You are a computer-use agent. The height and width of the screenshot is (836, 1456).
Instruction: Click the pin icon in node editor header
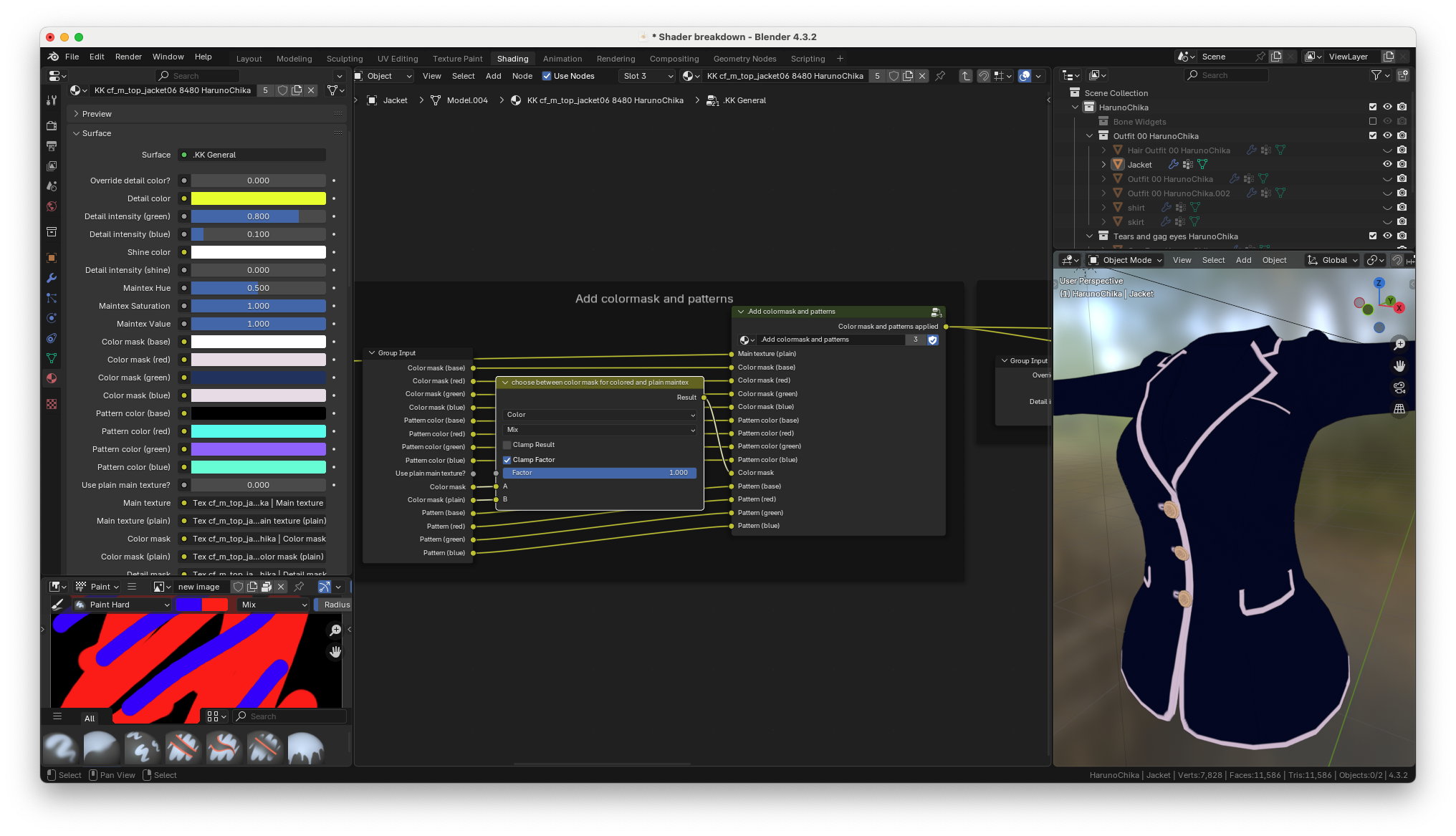click(x=940, y=76)
